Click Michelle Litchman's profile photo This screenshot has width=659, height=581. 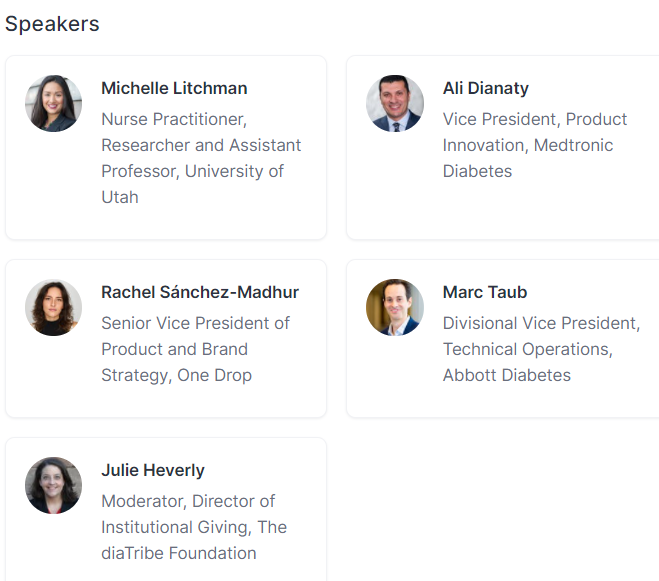pyautogui.click(x=53, y=103)
